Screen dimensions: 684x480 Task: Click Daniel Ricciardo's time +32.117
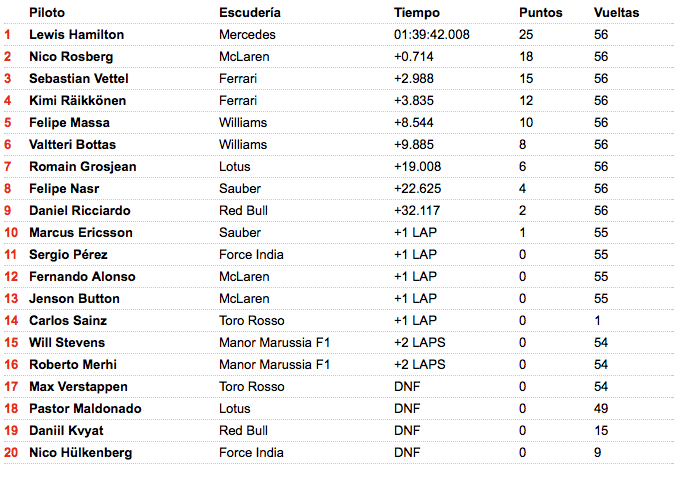pos(417,211)
